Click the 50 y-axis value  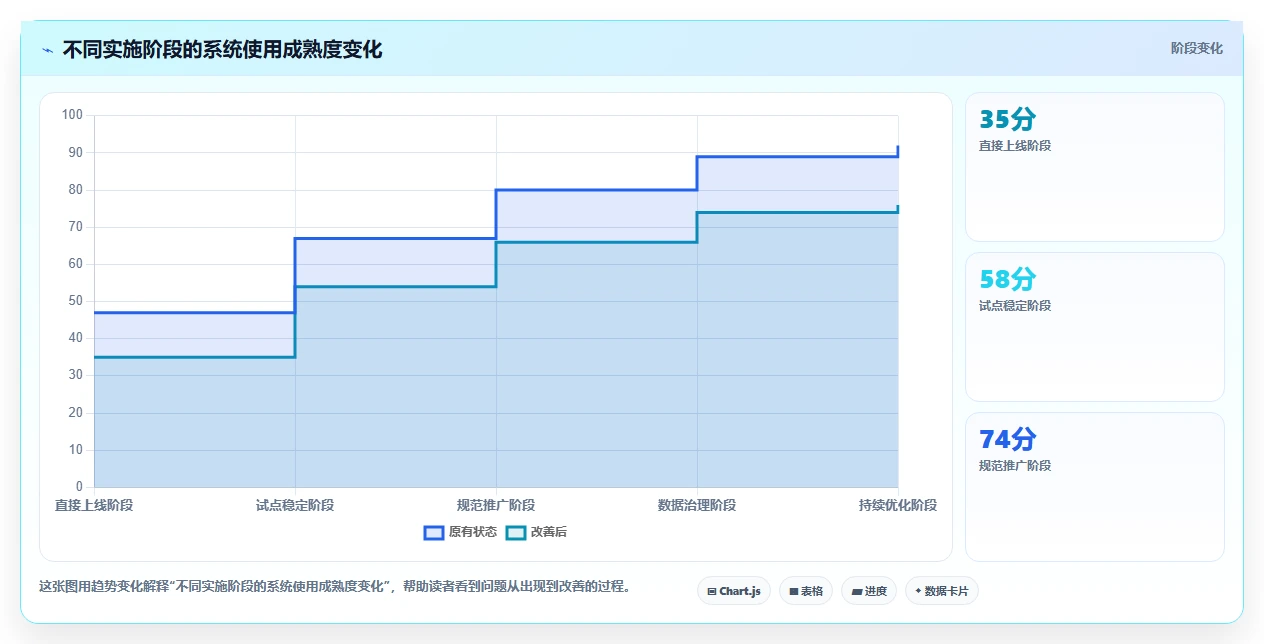[76, 301]
